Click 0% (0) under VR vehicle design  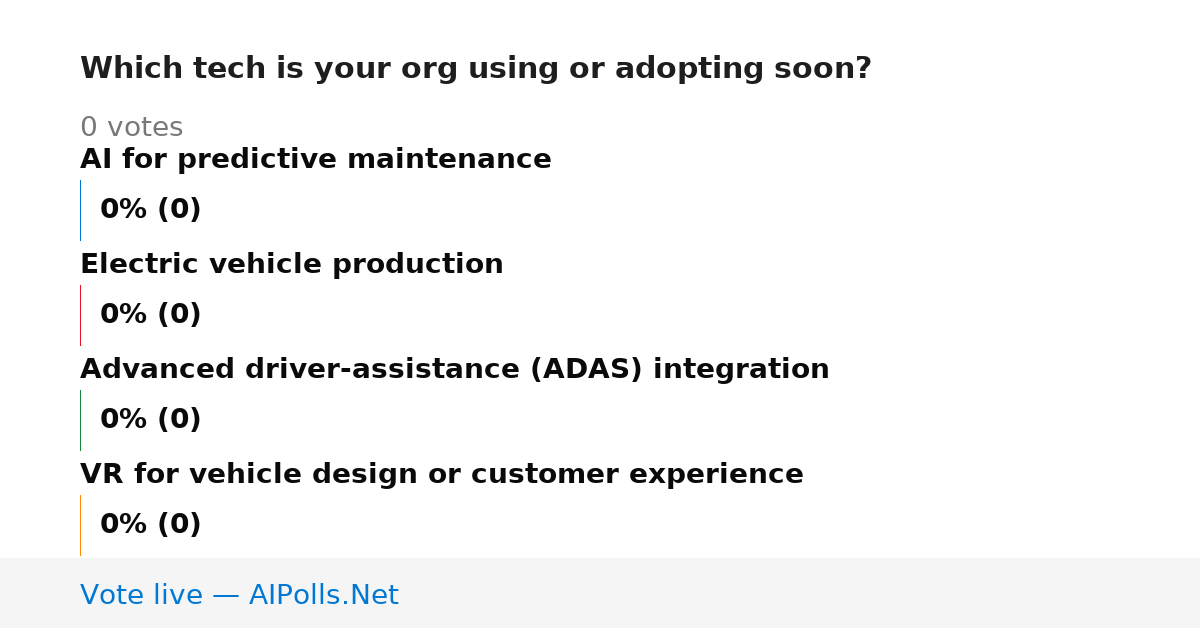[x=151, y=525]
